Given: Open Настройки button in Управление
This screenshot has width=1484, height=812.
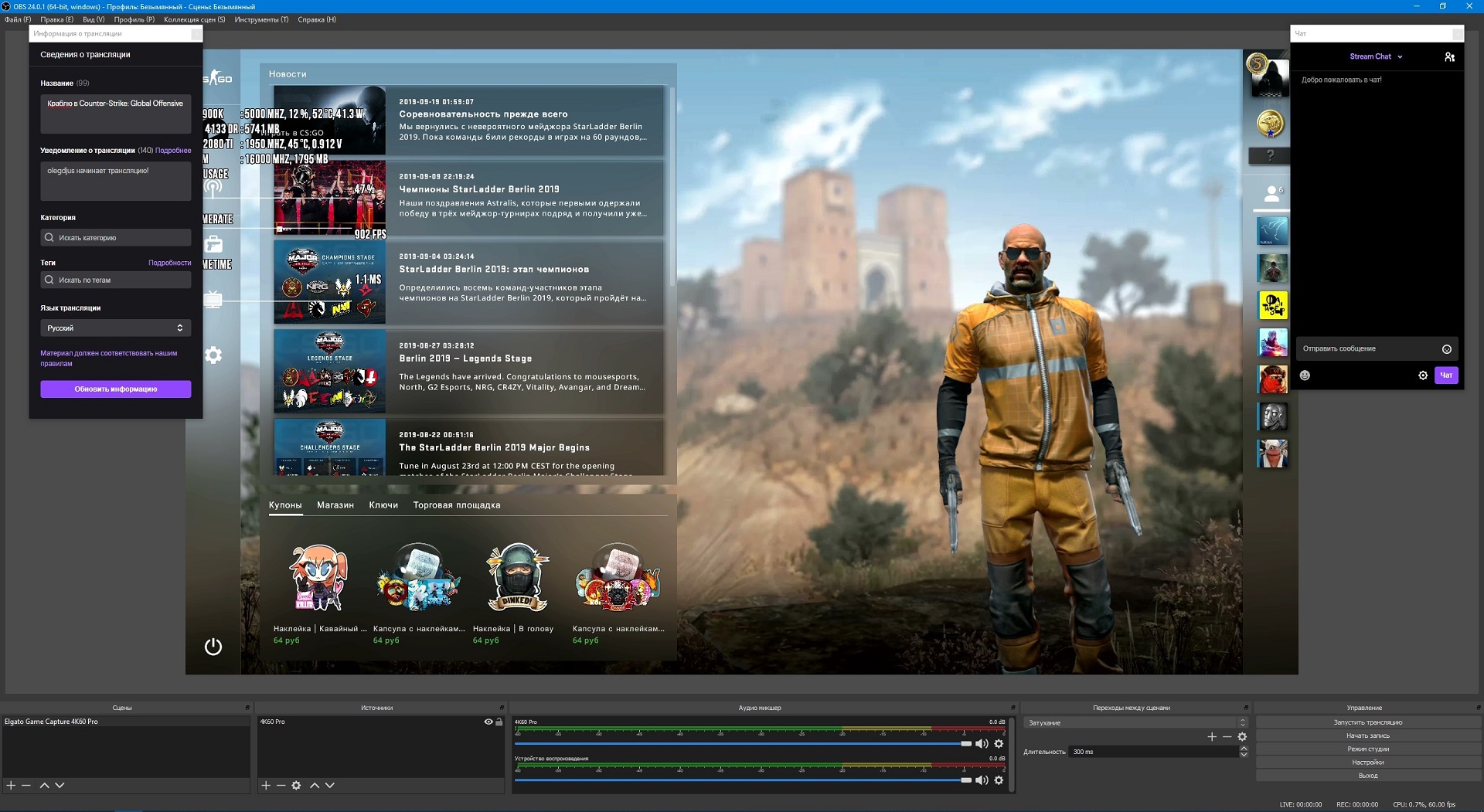Looking at the screenshot, I should 1367,762.
